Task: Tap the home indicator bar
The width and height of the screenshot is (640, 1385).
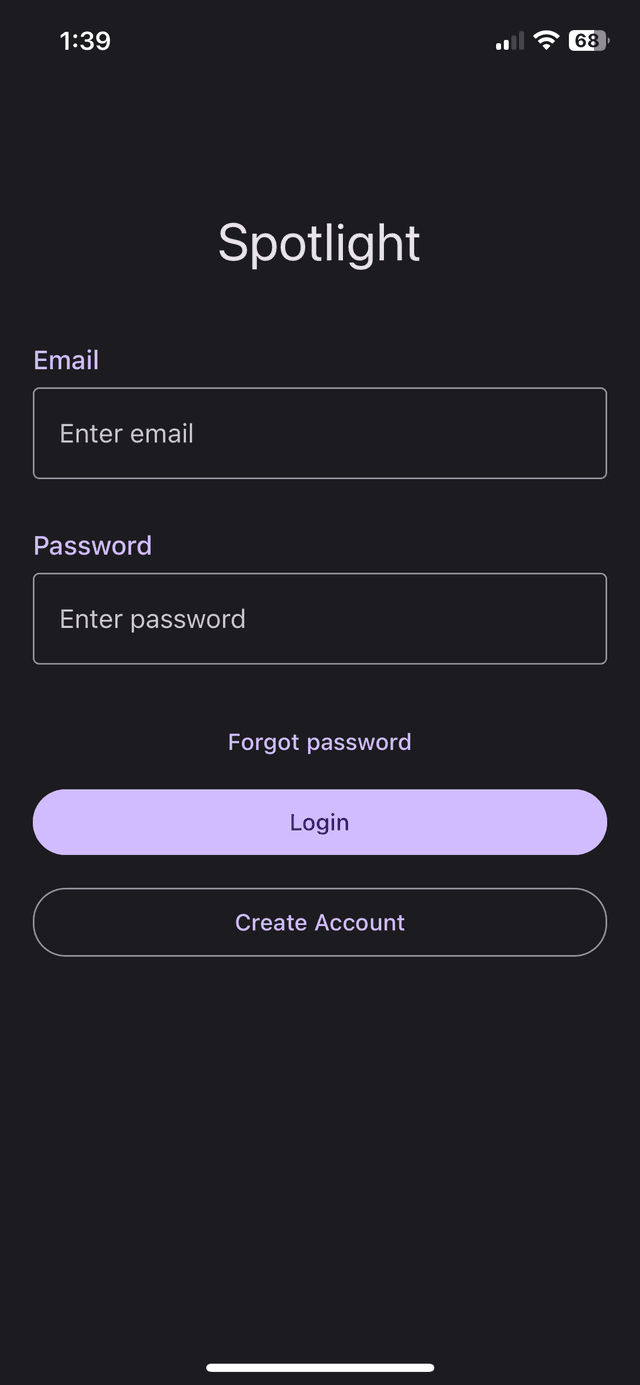Action: click(320, 1367)
